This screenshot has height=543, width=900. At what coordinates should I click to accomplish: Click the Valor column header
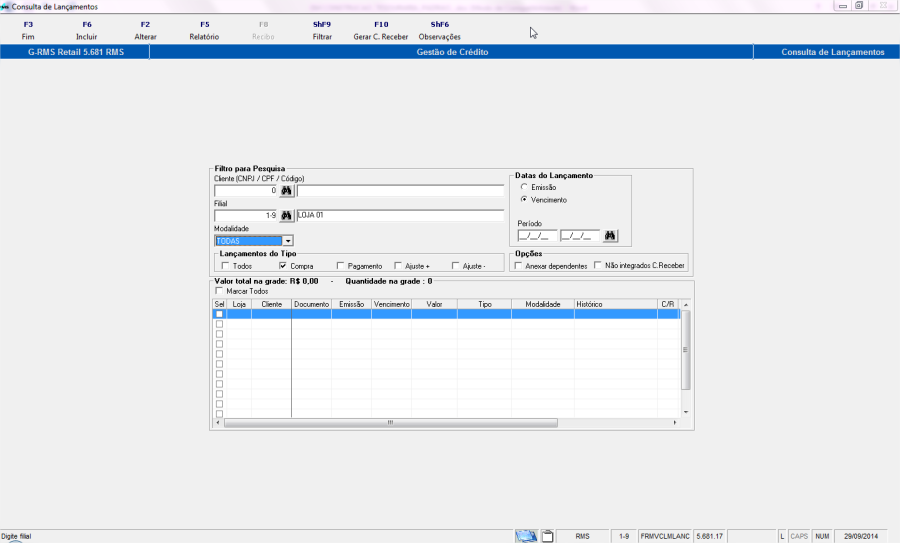pos(435,304)
